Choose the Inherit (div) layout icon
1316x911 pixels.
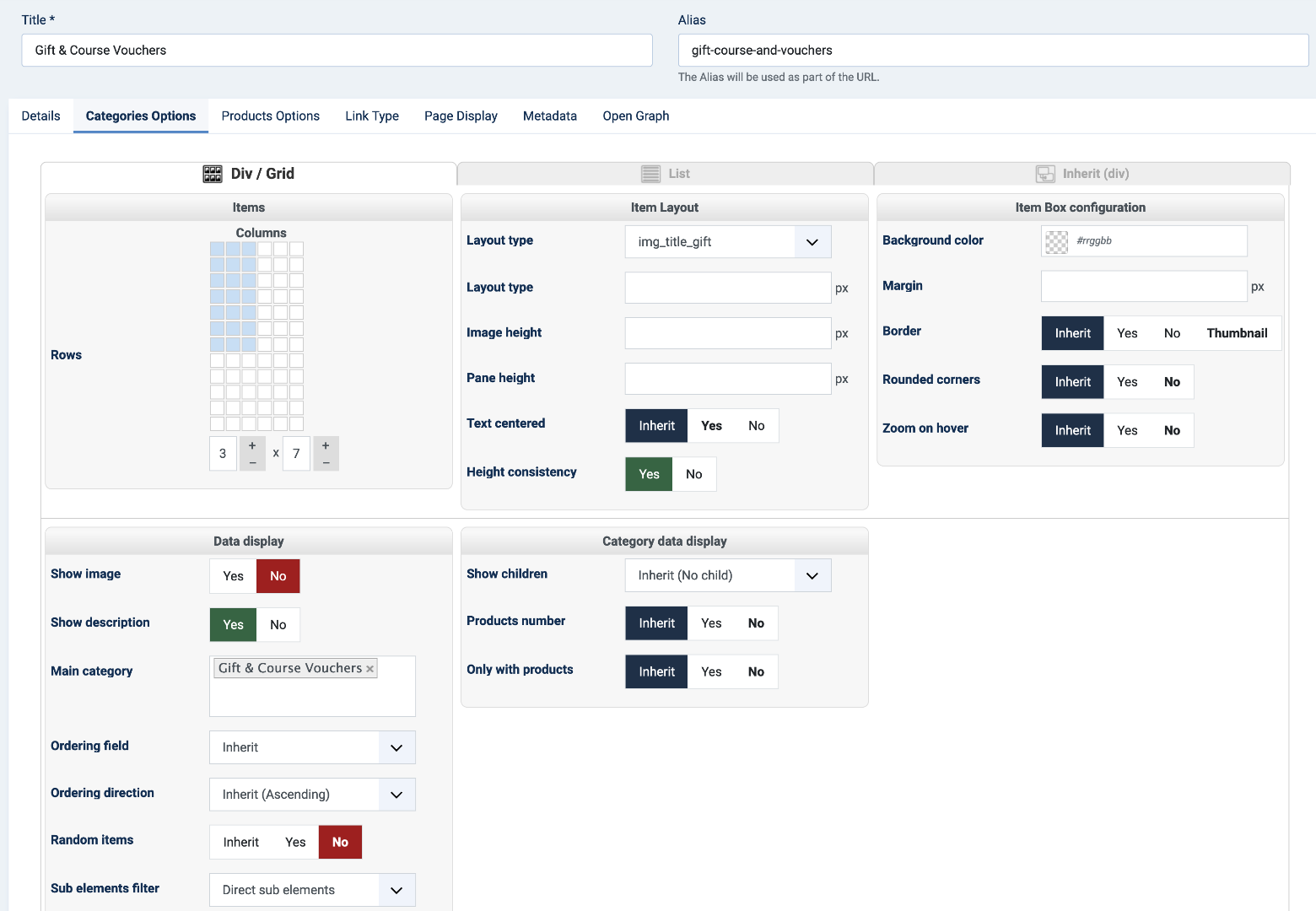1045,174
